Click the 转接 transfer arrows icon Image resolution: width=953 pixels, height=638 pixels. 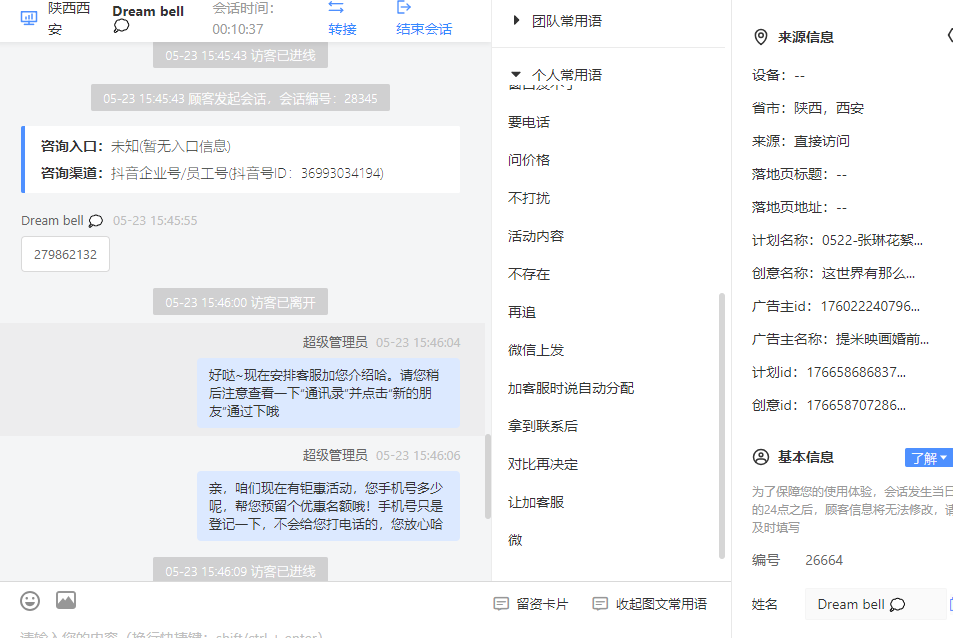(x=336, y=7)
